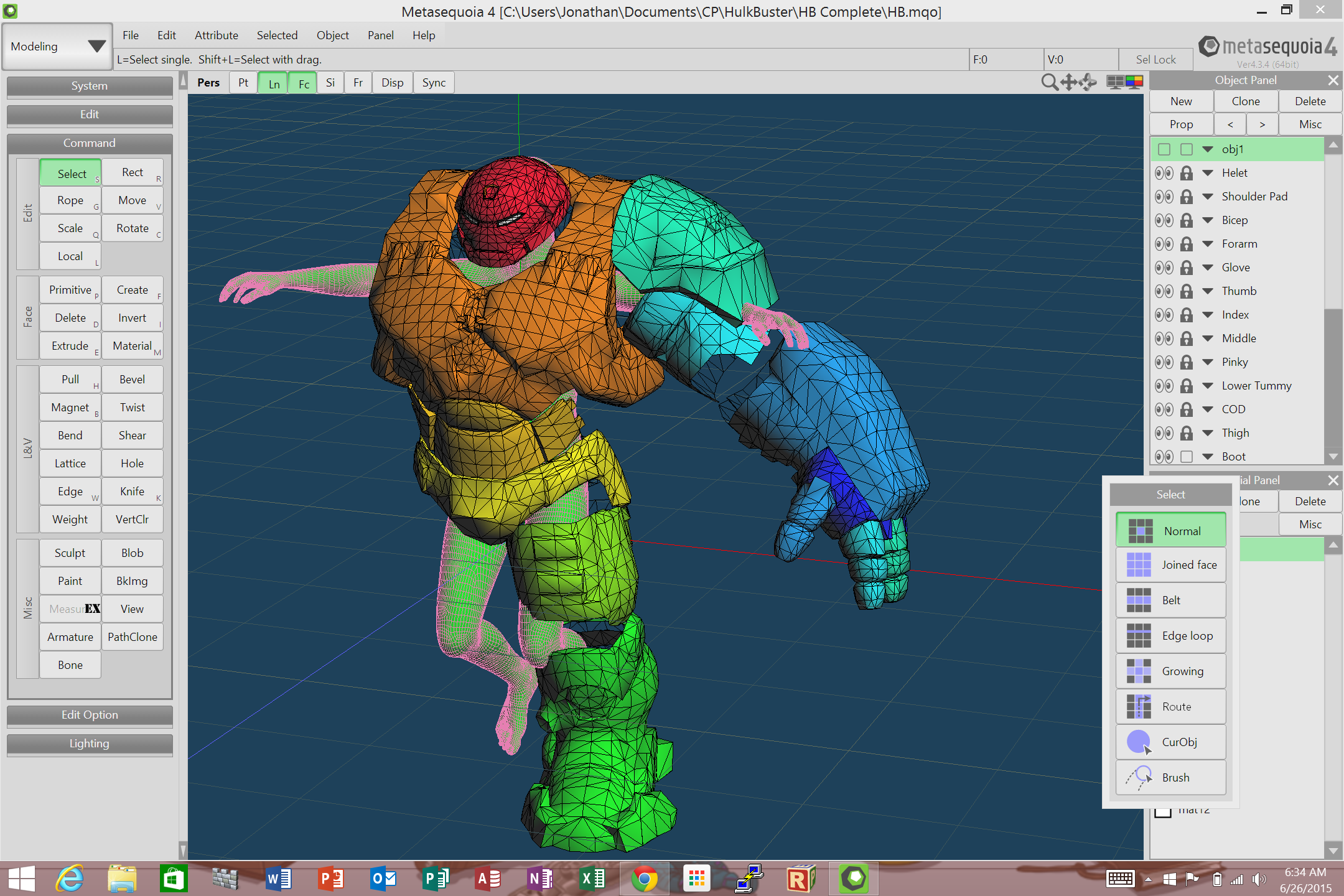Open Chrome from the taskbar
The width and height of the screenshot is (1344, 896).
(x=645, y=879)
